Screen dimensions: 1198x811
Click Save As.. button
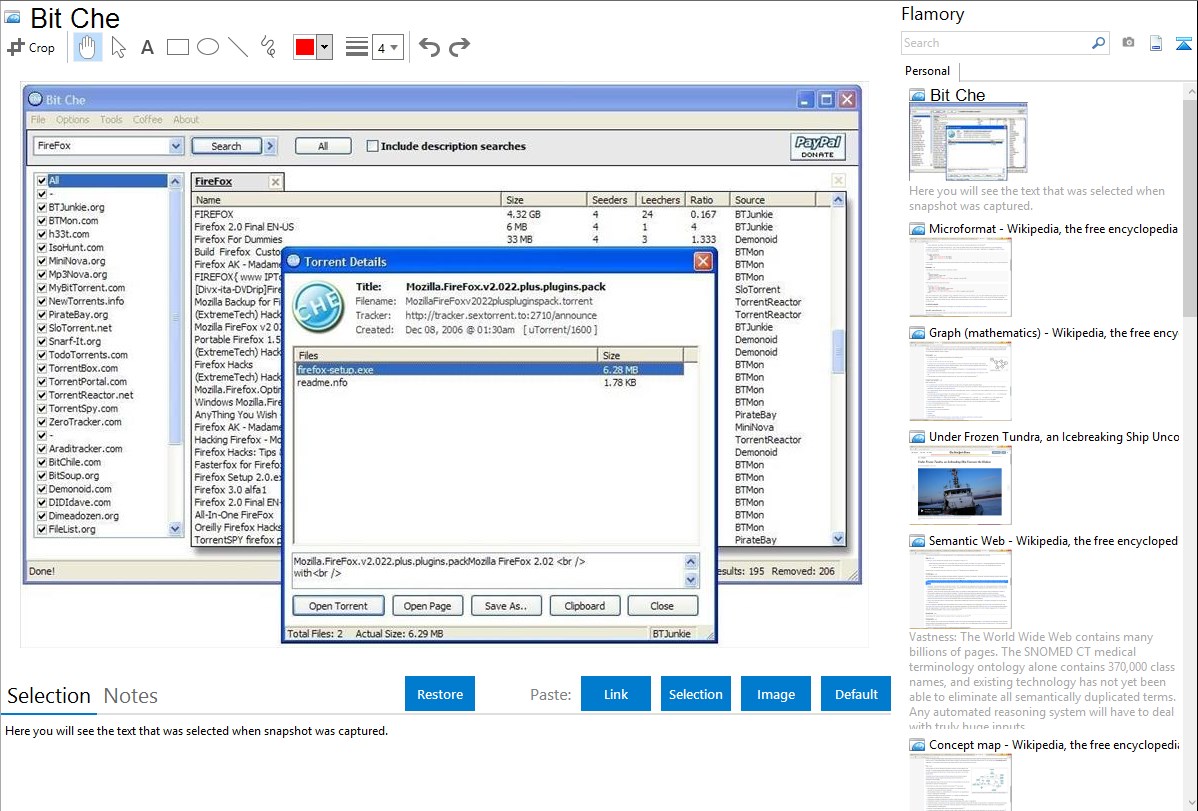(506, 606)
